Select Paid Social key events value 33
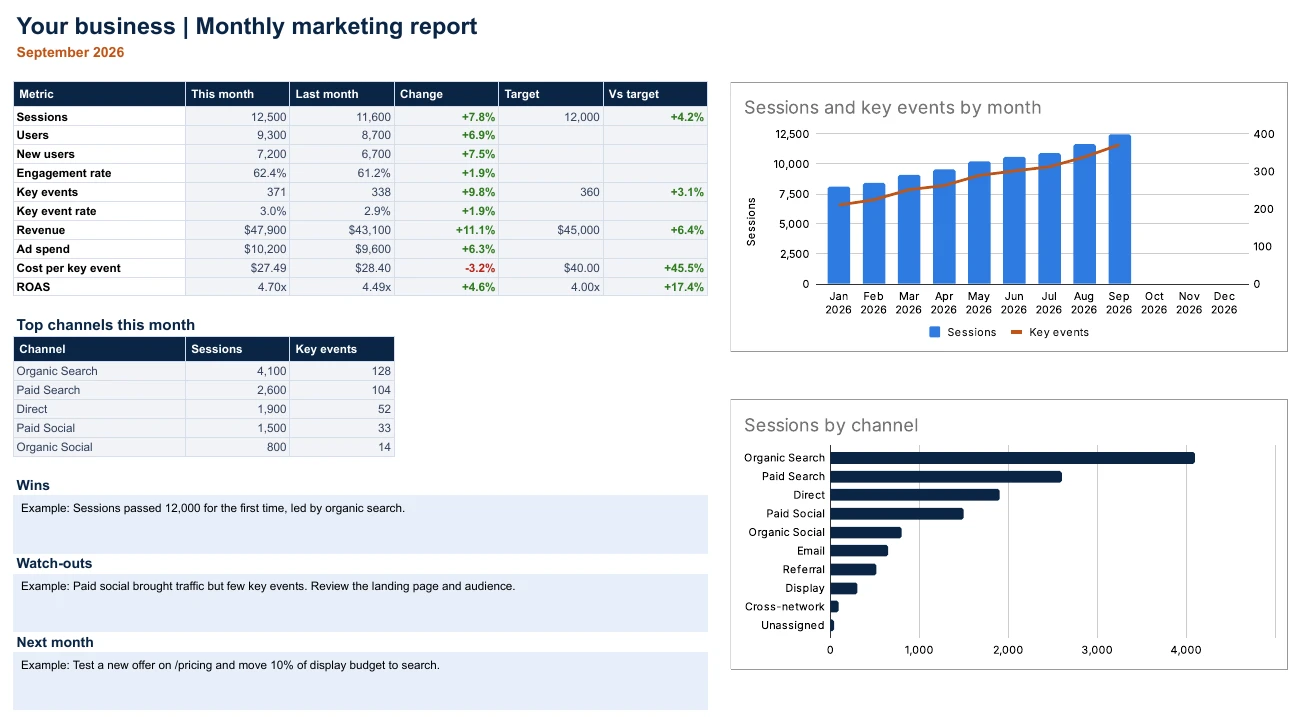1295x717 pixels. (384, 428)
